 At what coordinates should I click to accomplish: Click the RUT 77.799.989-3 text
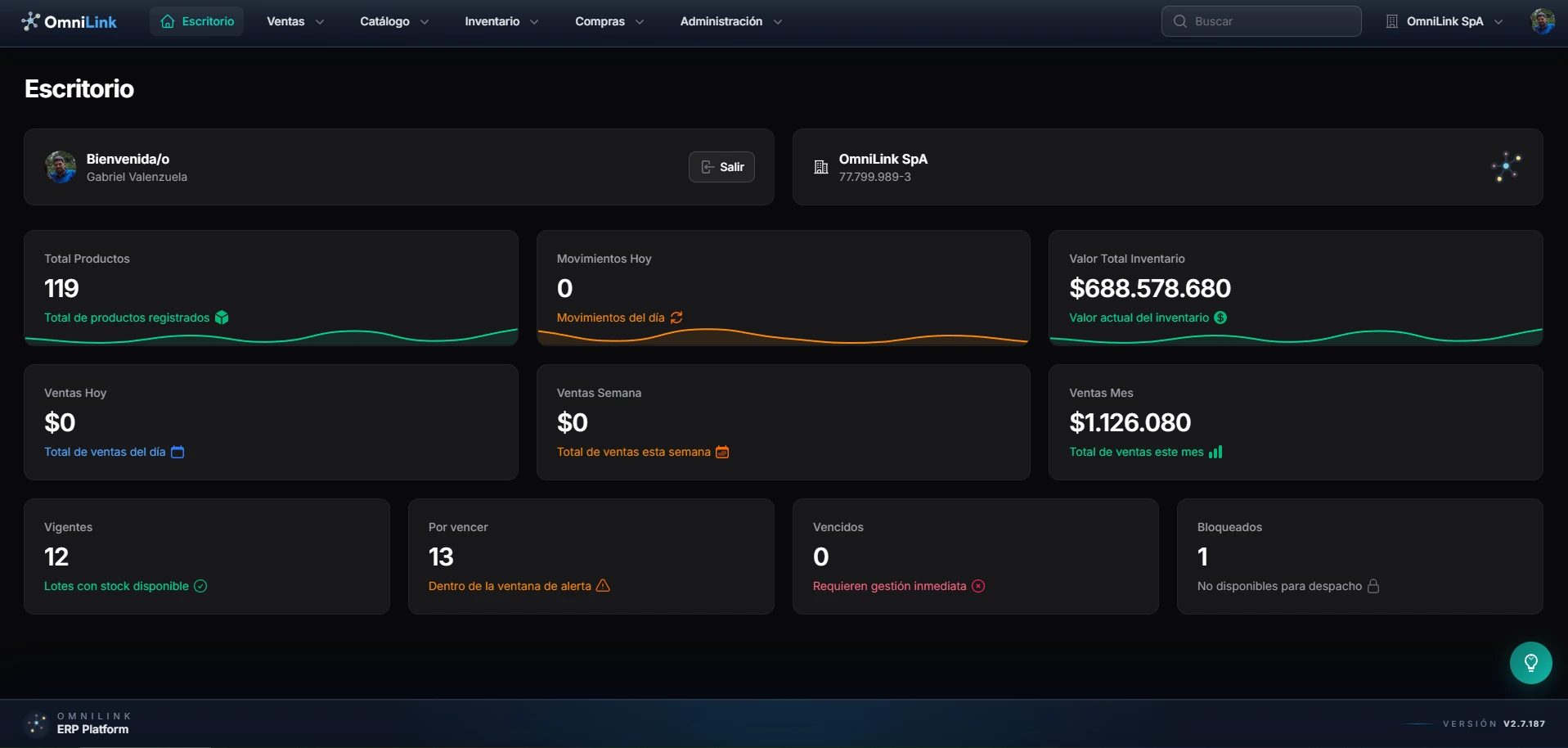pos(874,177)
